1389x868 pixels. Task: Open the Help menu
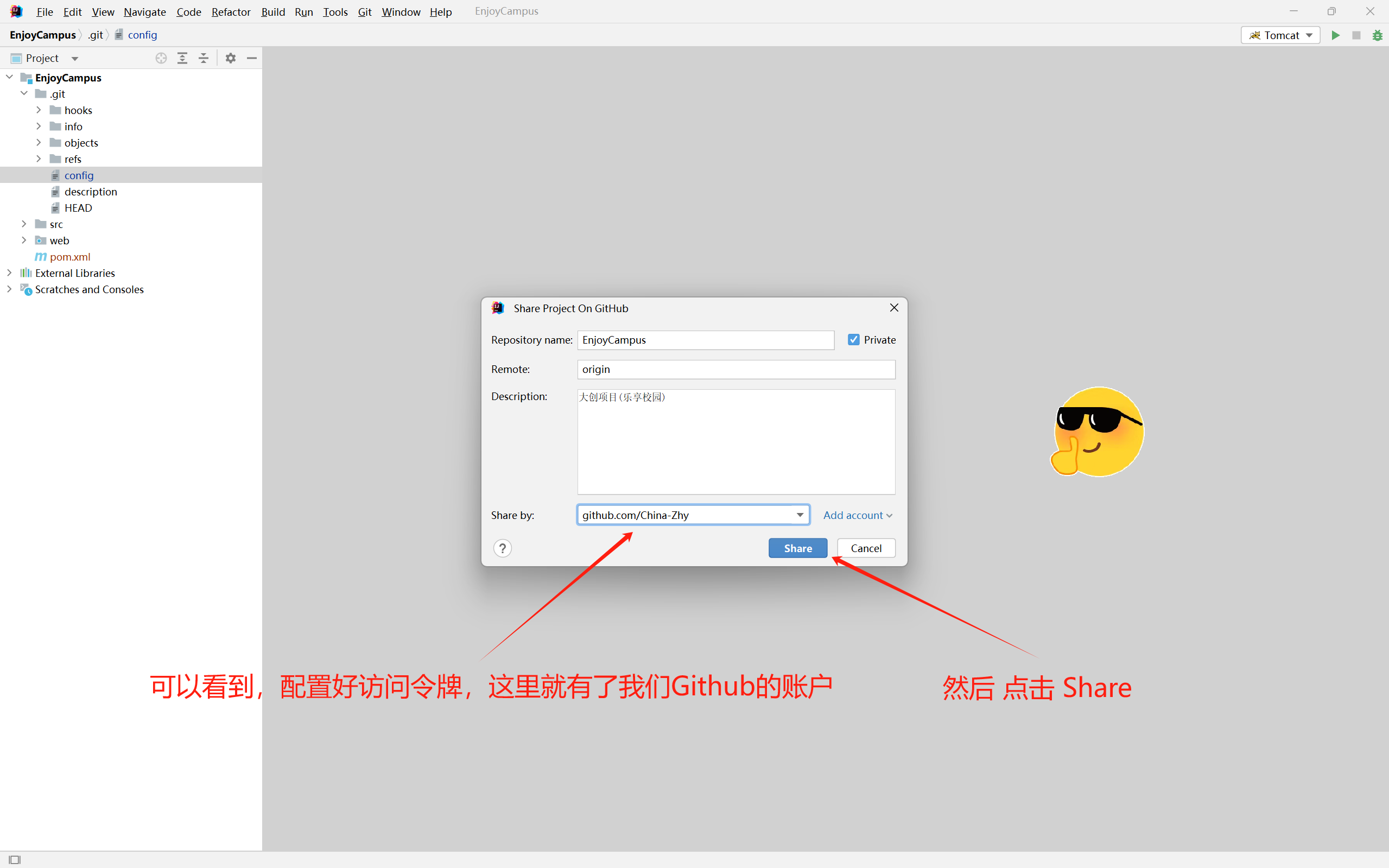coord(441,11)
